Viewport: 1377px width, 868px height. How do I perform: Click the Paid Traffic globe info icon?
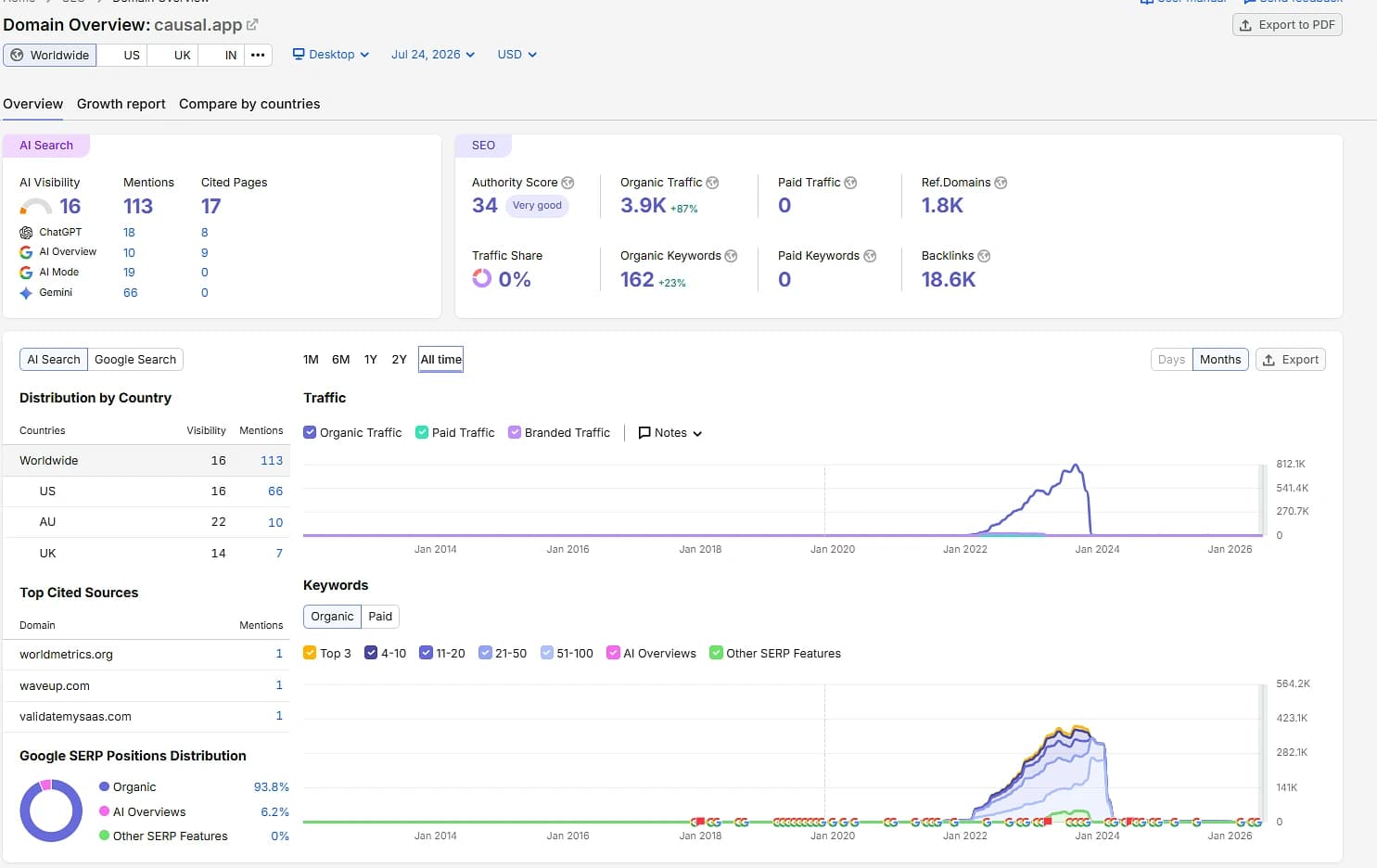(850, 183)
